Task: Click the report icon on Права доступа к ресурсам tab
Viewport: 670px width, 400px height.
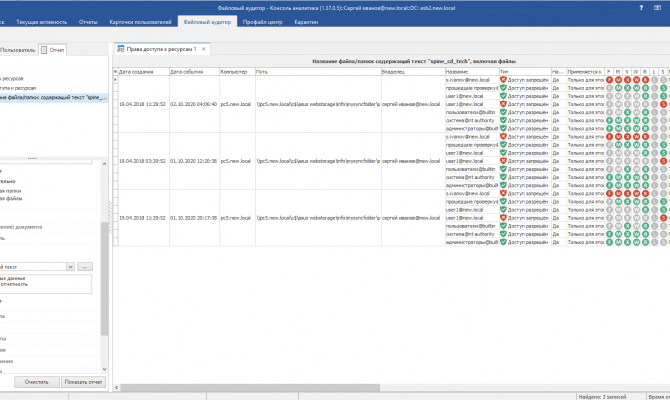Action: tap(120, 49)
